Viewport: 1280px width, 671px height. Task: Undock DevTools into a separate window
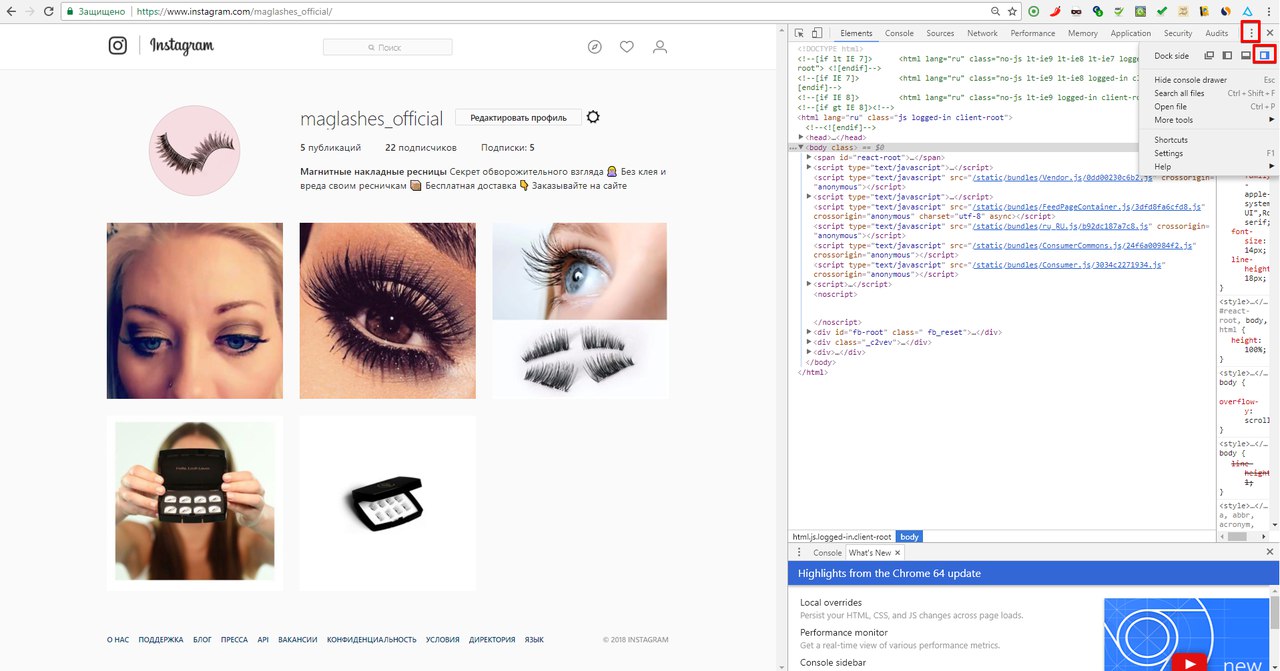(1209, 56)
